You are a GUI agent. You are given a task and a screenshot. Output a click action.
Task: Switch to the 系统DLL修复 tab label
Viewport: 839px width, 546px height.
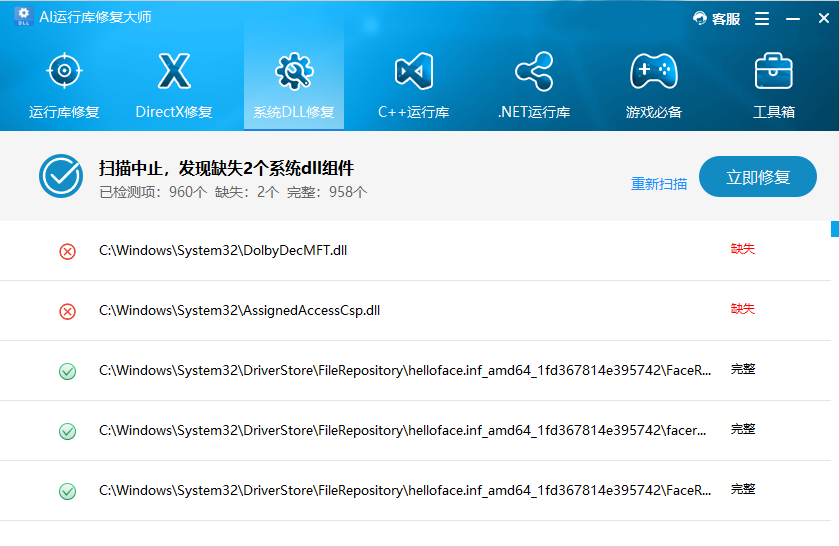point(294,112)
